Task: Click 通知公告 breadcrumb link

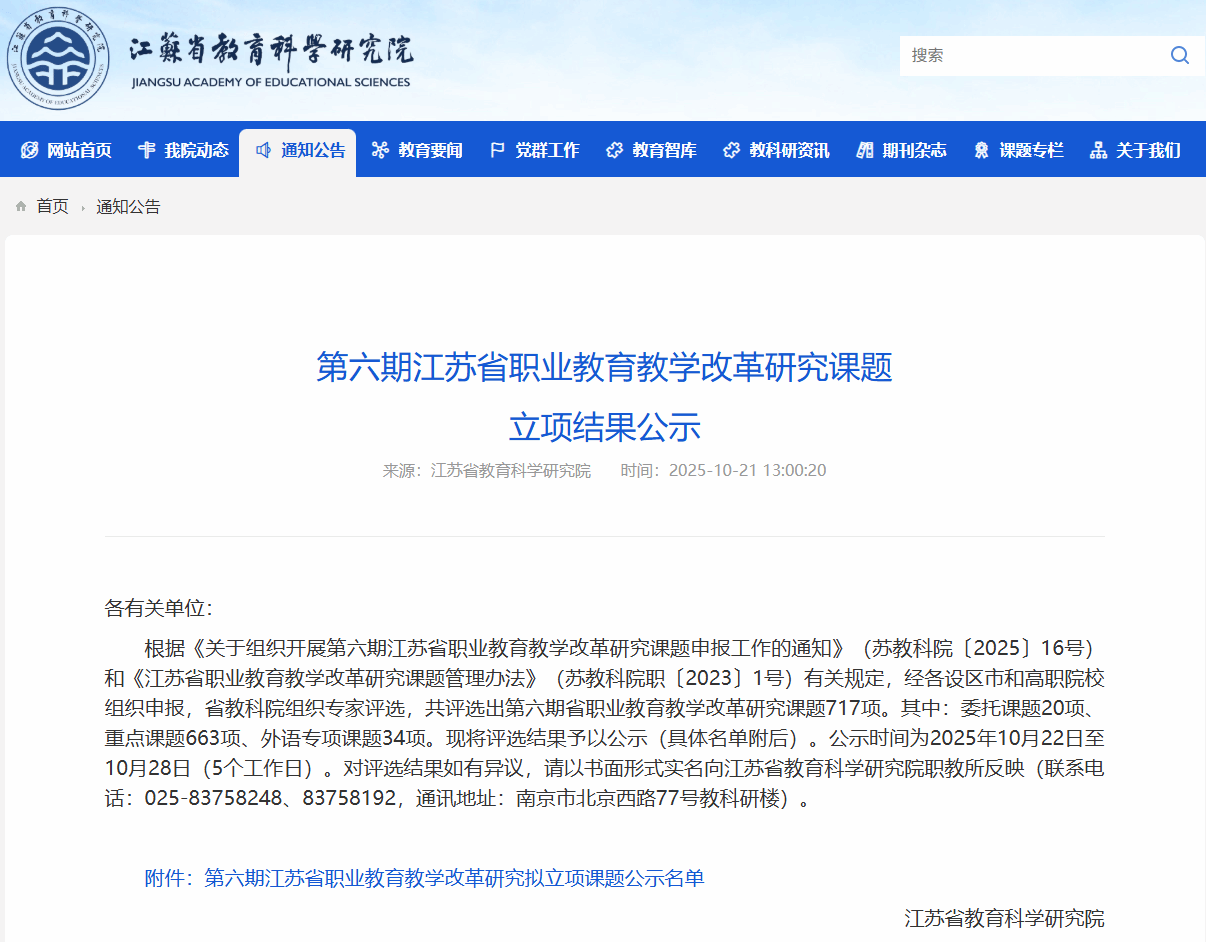Action: click(x=128, y=207)
